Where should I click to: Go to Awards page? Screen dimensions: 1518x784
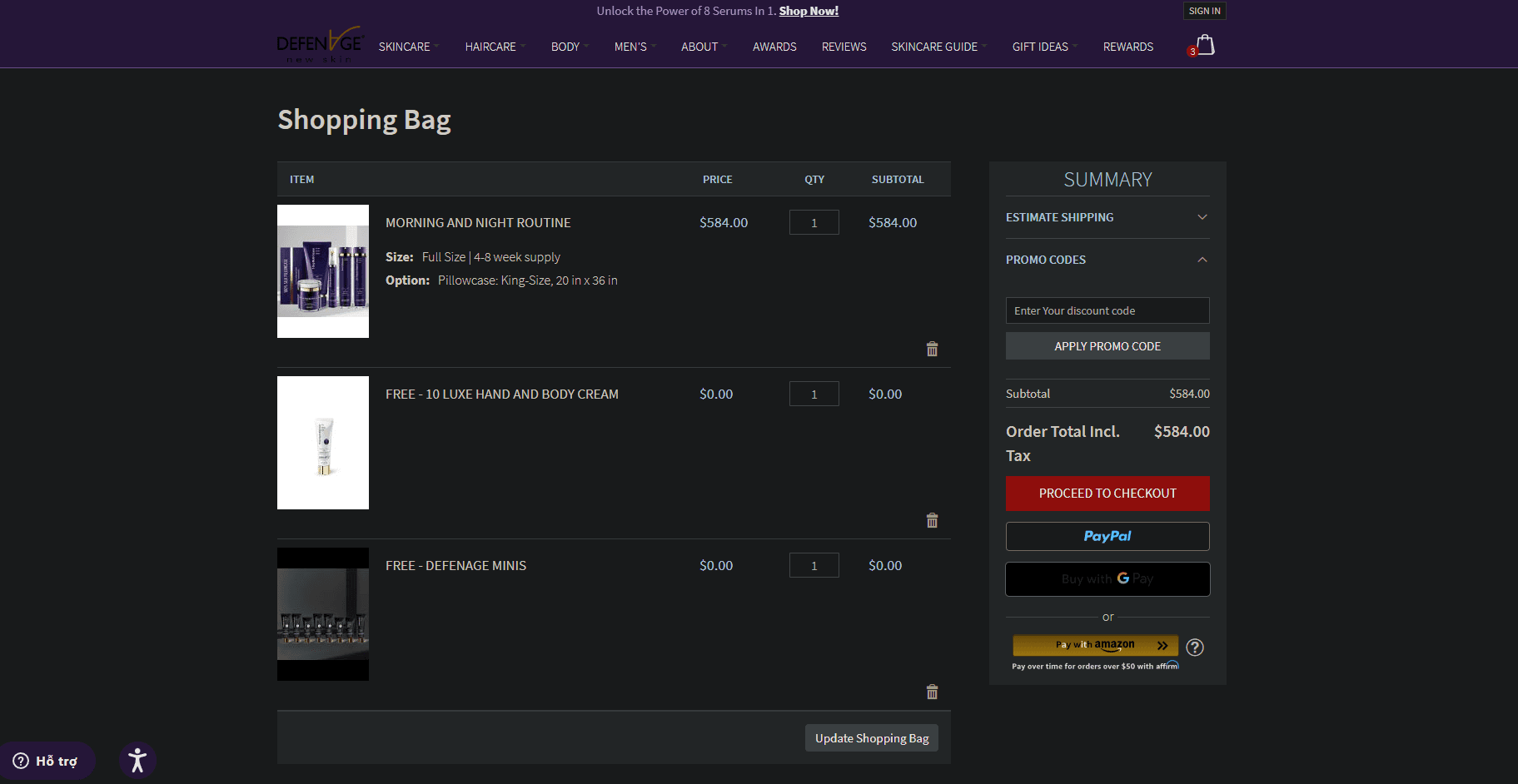pos(774,47)
